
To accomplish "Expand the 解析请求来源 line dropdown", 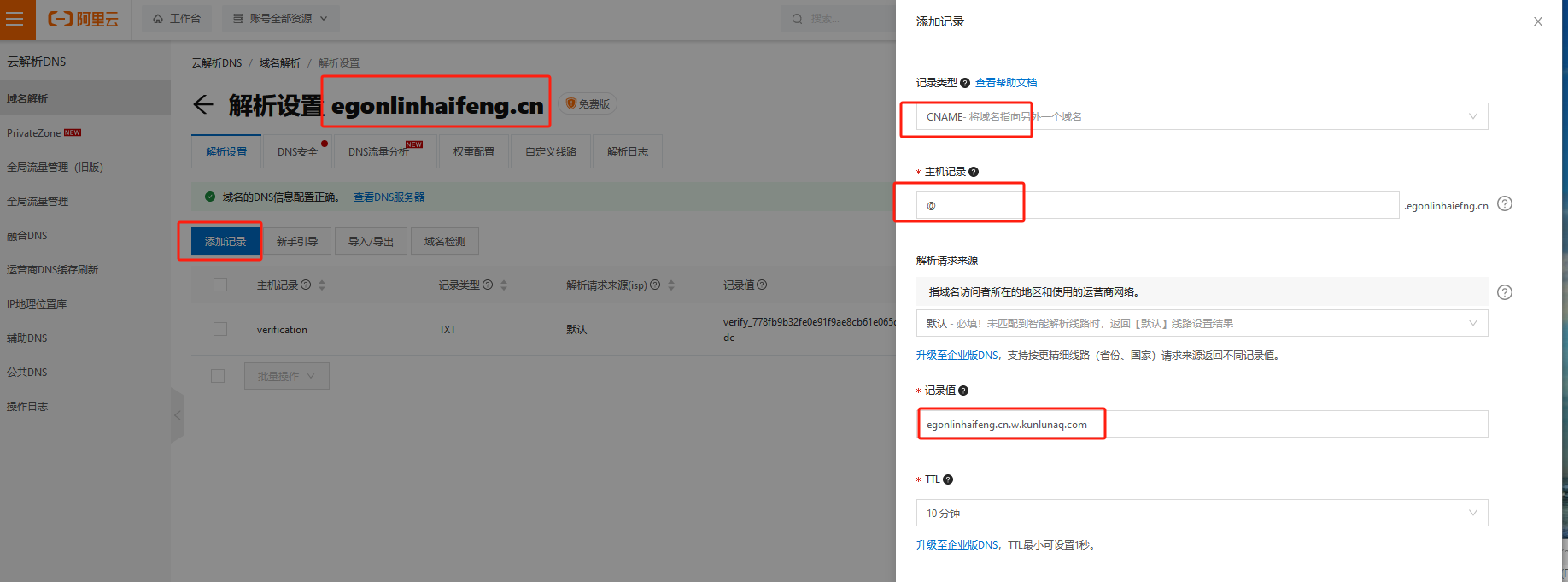I will tap(1201, 324).
